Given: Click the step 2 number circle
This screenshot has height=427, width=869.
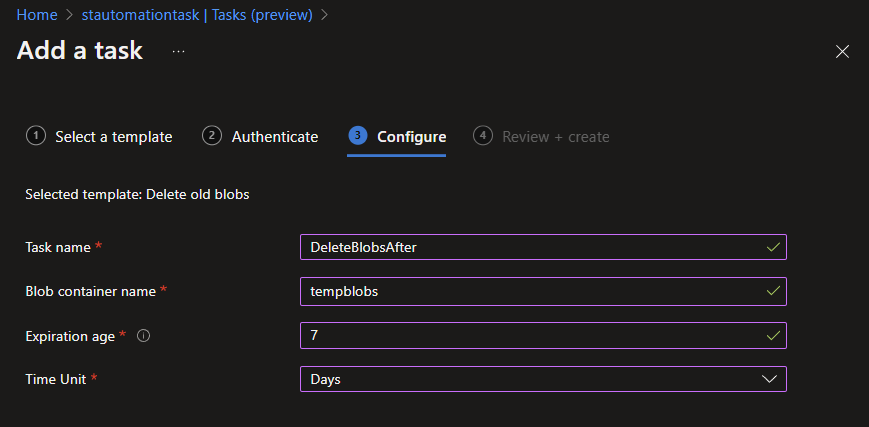Looking at the screenshot, I should (211, 136).
